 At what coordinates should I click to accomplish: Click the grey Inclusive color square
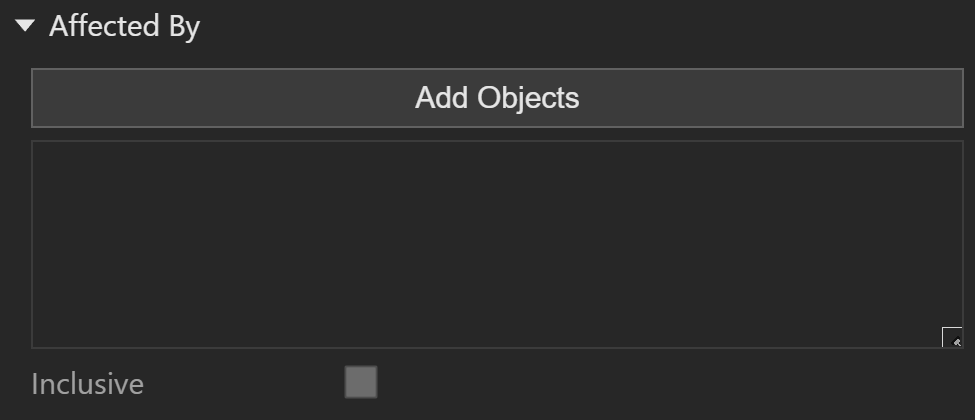(x=361, y=382)
